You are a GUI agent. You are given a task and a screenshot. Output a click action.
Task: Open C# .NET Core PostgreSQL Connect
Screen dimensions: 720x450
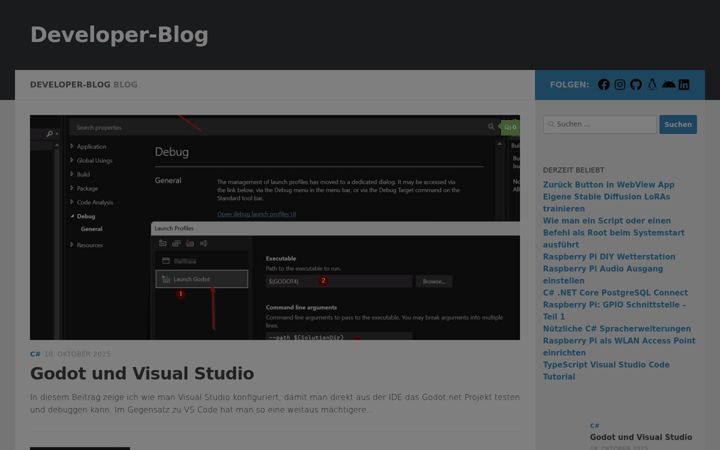615,292
